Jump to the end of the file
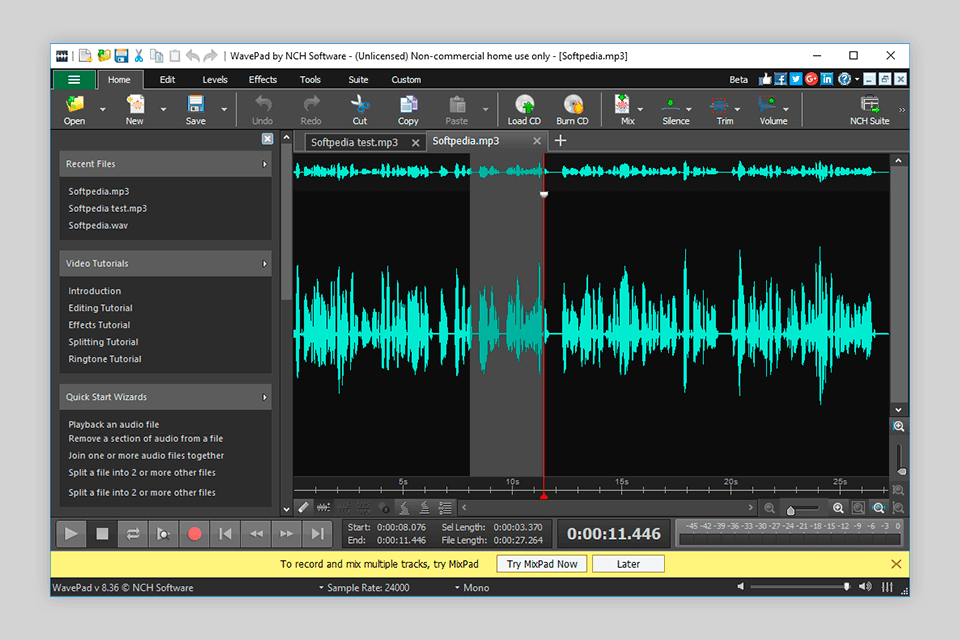Image resolution: width=960 pixels, height=640 pixels. coord(317,533)
